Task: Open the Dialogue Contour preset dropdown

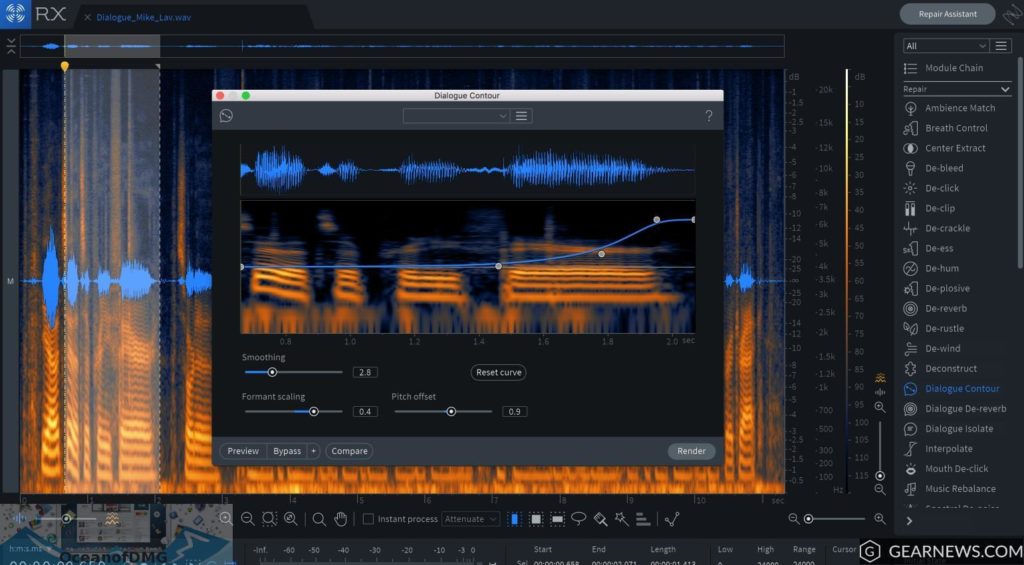Action: (456, 116)
